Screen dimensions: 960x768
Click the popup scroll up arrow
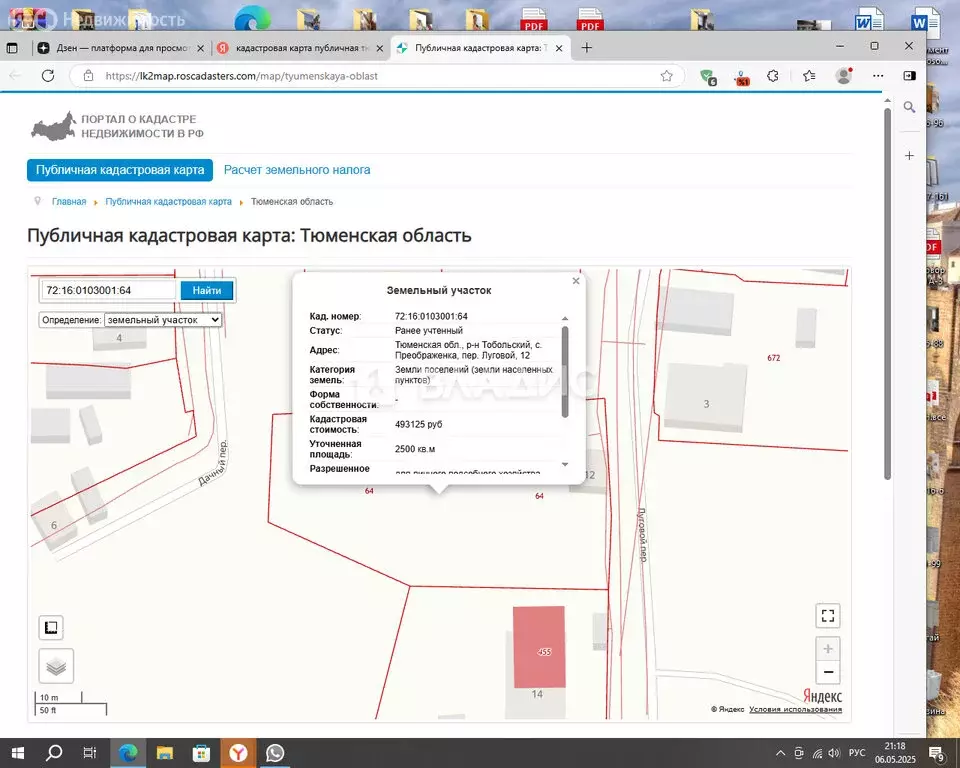[565, 318]
